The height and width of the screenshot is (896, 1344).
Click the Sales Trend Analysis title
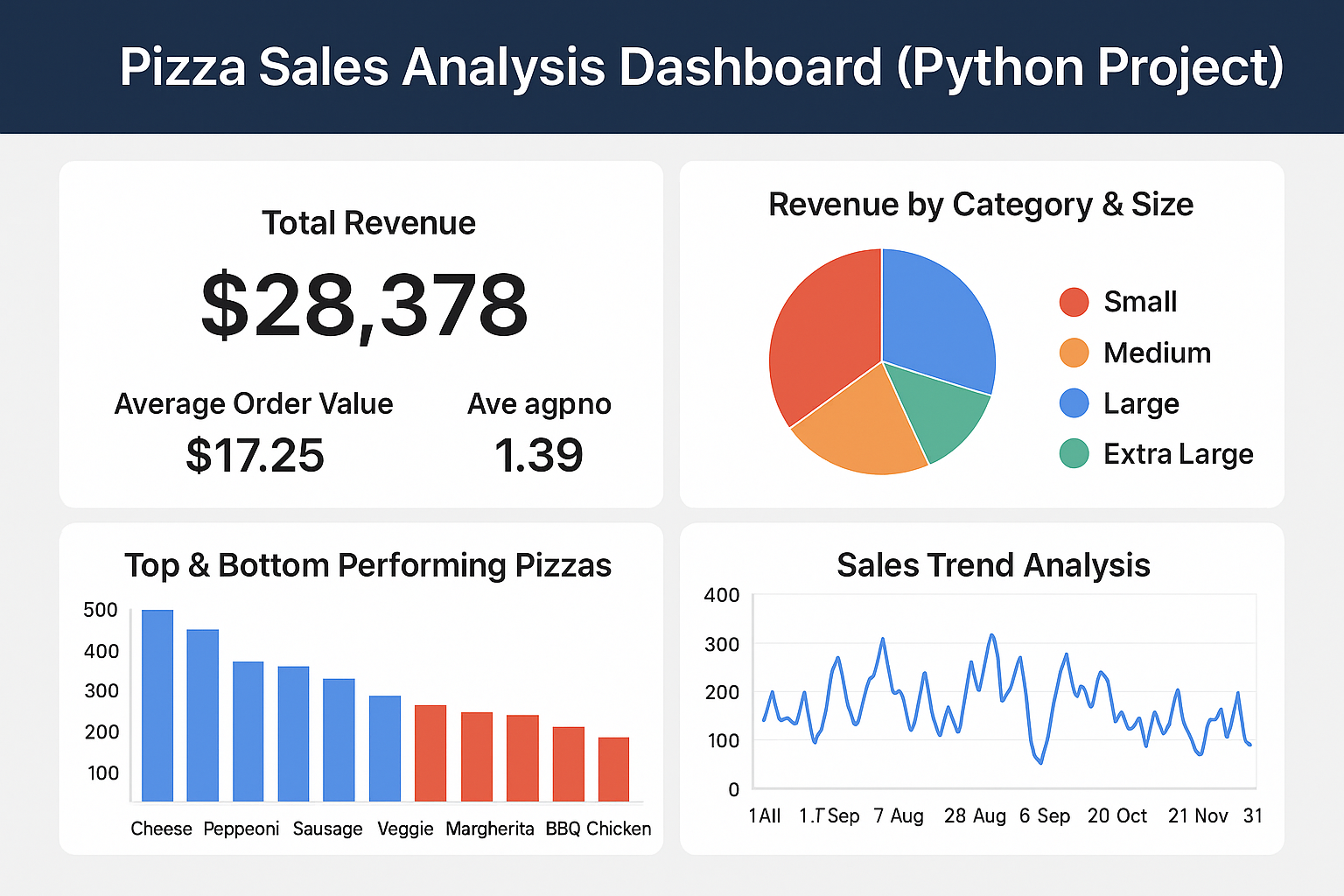tap(993, 565)
